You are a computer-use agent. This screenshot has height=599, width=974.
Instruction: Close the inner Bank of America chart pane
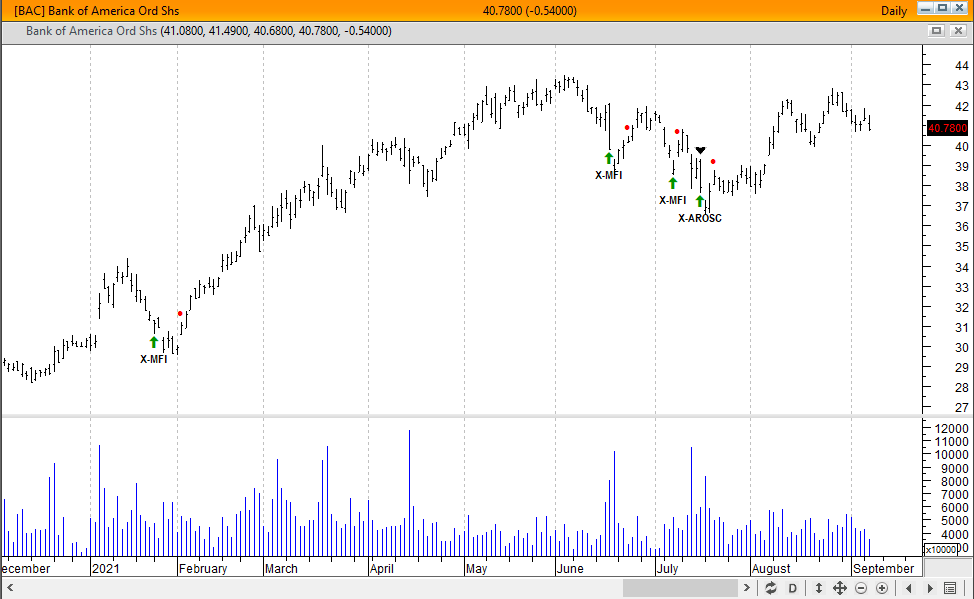click(x=959, y=30)
